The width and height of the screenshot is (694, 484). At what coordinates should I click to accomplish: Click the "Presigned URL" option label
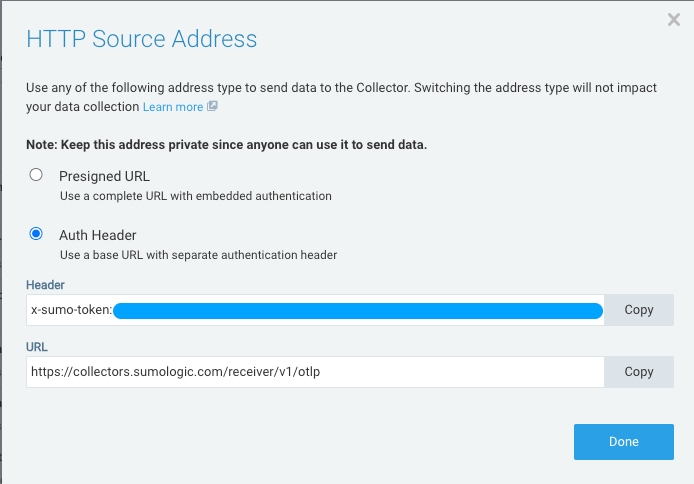pyautogui.click(x=104, y=176)
